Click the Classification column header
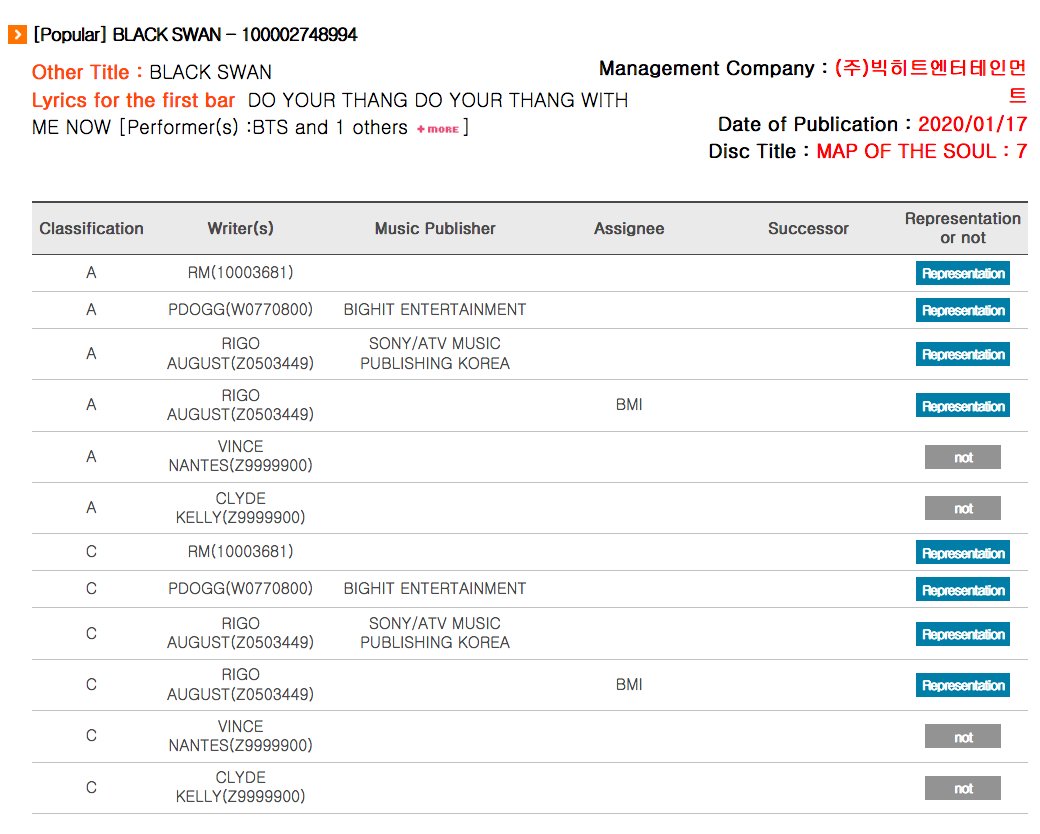The image size is (1040, 834). [x=92, y=228]
